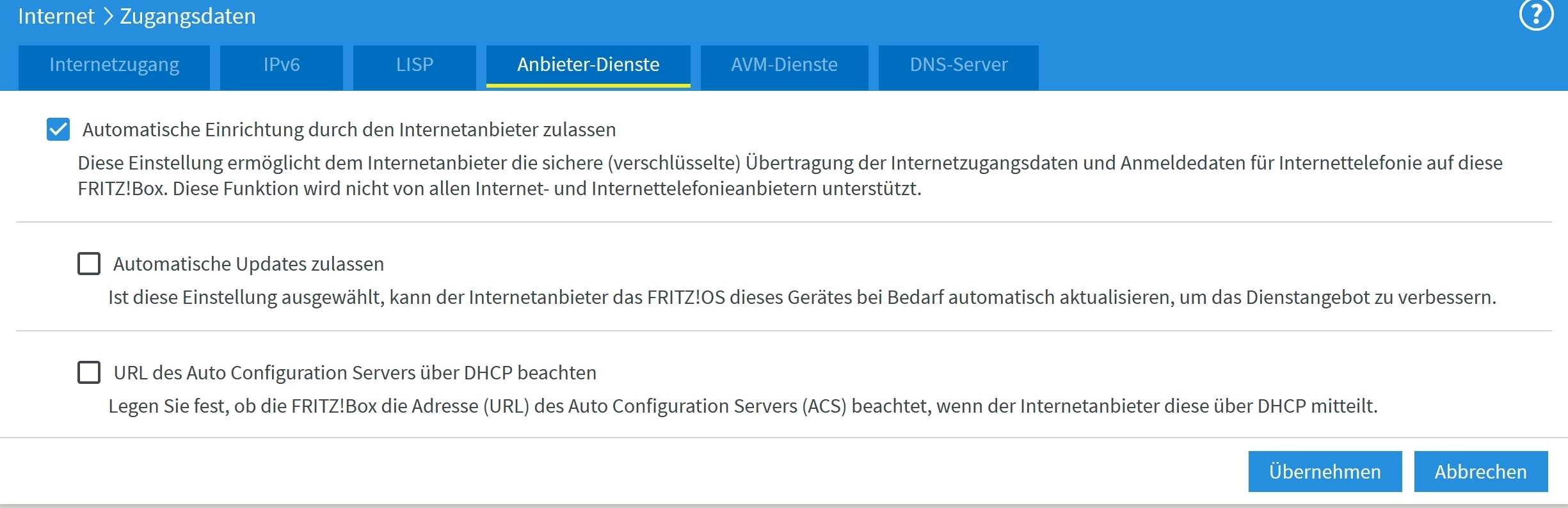Viewport: 1568px width, 508px height.
Task: Click the 'Automatische Updates zulassen' label text
Action: click(248, 264)
